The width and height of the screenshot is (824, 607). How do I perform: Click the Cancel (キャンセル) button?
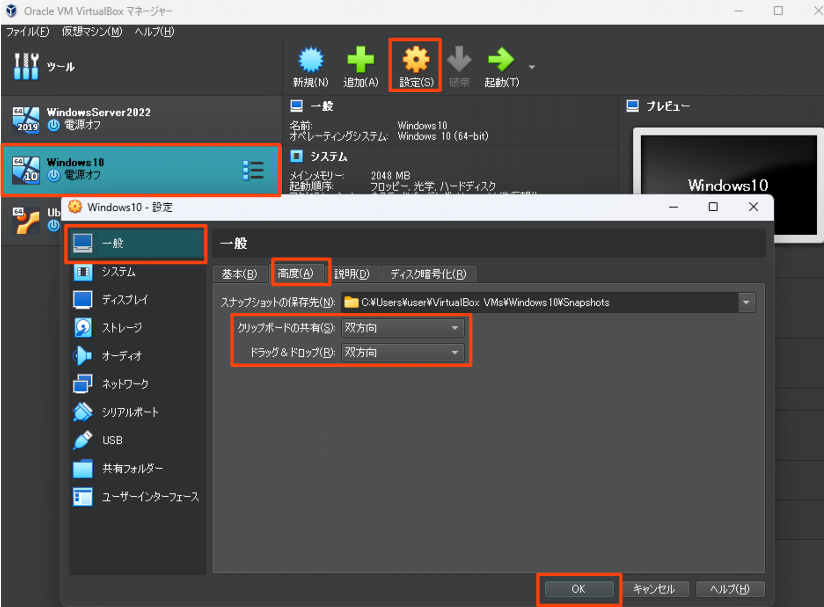point(654,589)
